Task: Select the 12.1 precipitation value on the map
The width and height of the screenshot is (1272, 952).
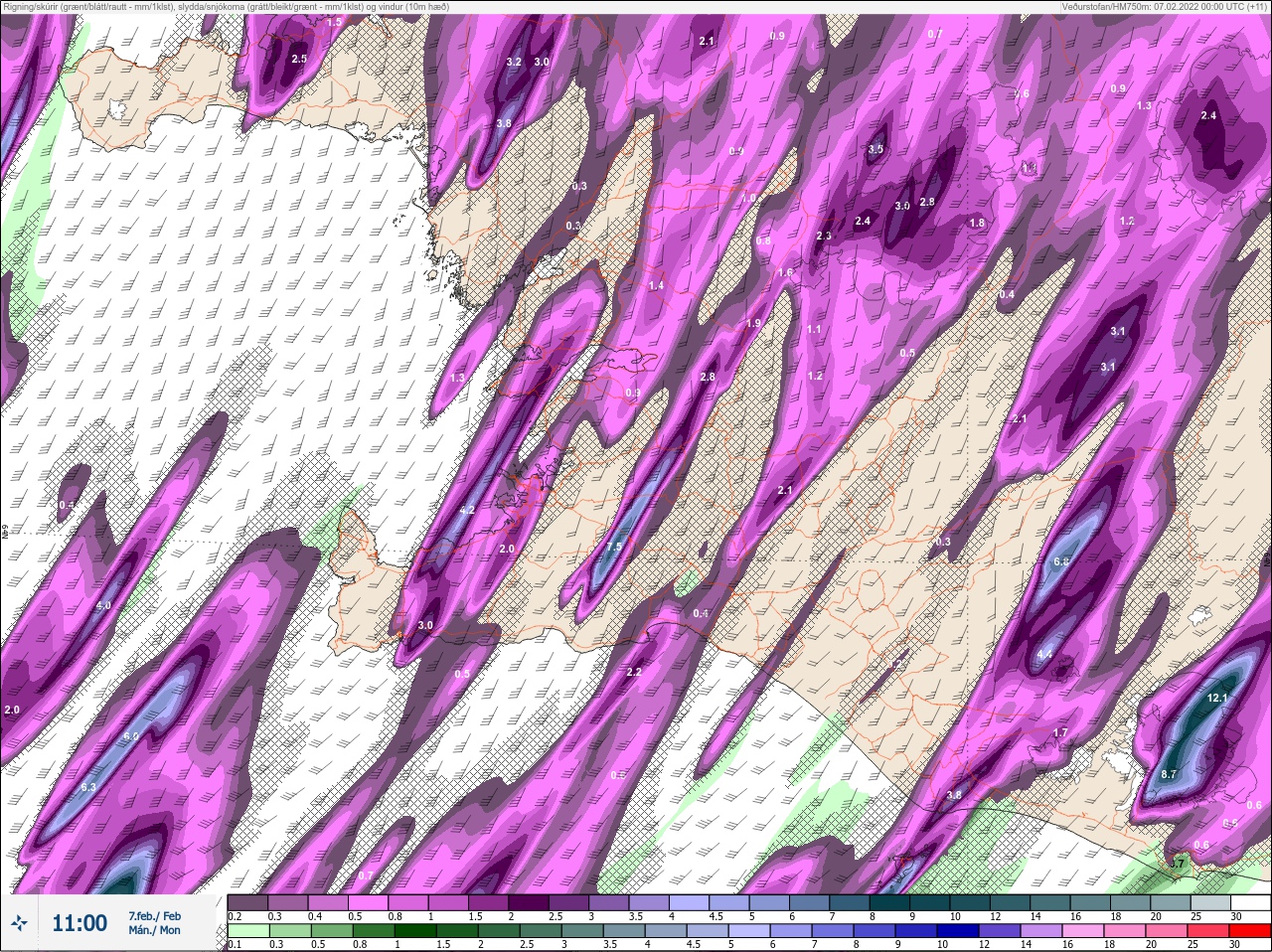Action: [x=1217, y=699]
